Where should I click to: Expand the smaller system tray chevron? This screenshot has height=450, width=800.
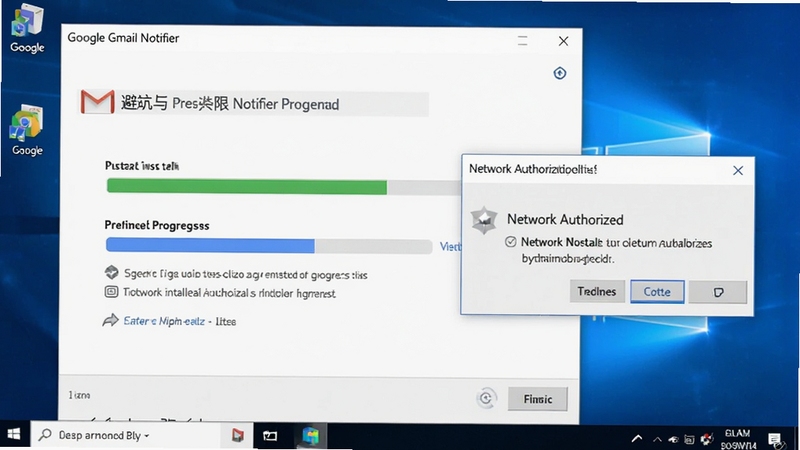coord(657,439)
